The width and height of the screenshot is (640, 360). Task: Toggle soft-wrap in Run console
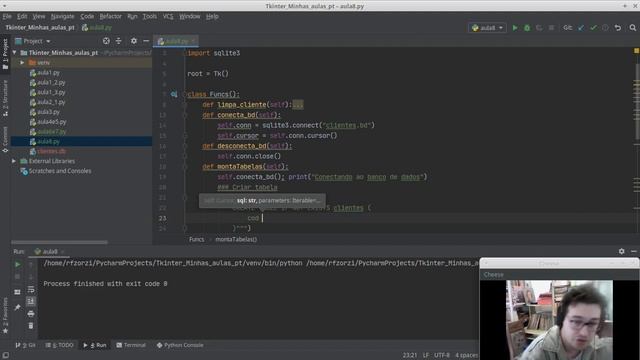click(x=31, y=290)
